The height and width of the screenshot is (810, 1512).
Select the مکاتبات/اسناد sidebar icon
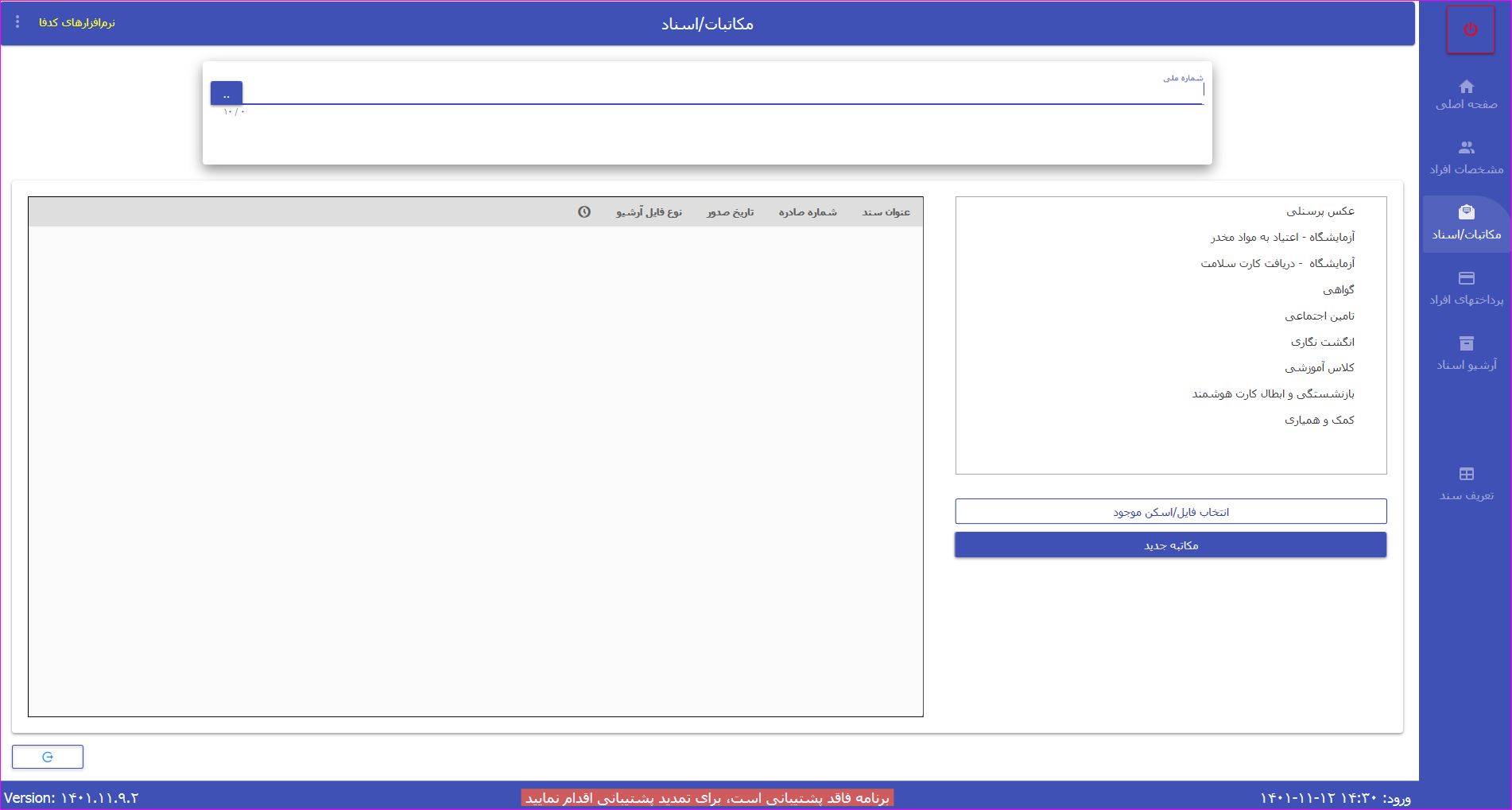(1466, 212)
